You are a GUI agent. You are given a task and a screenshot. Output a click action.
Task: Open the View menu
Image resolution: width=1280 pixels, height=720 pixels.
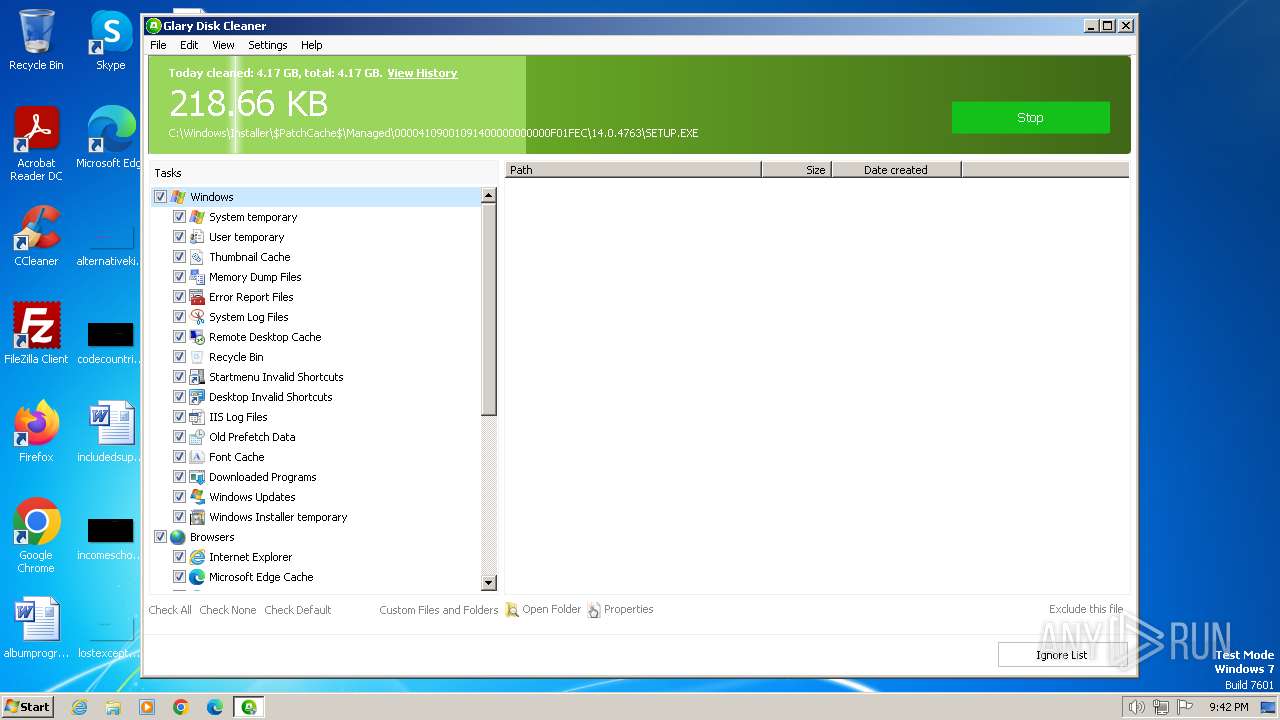(223, 45)
